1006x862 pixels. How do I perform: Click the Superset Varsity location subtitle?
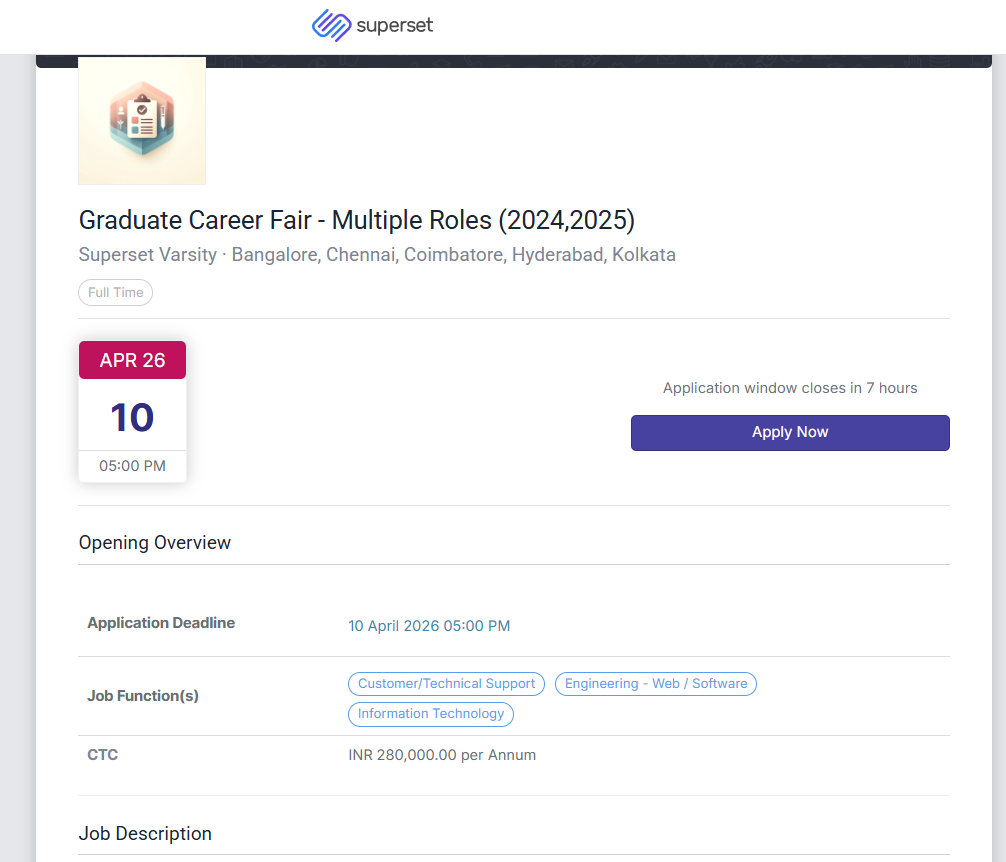click(x=377, y=255)
